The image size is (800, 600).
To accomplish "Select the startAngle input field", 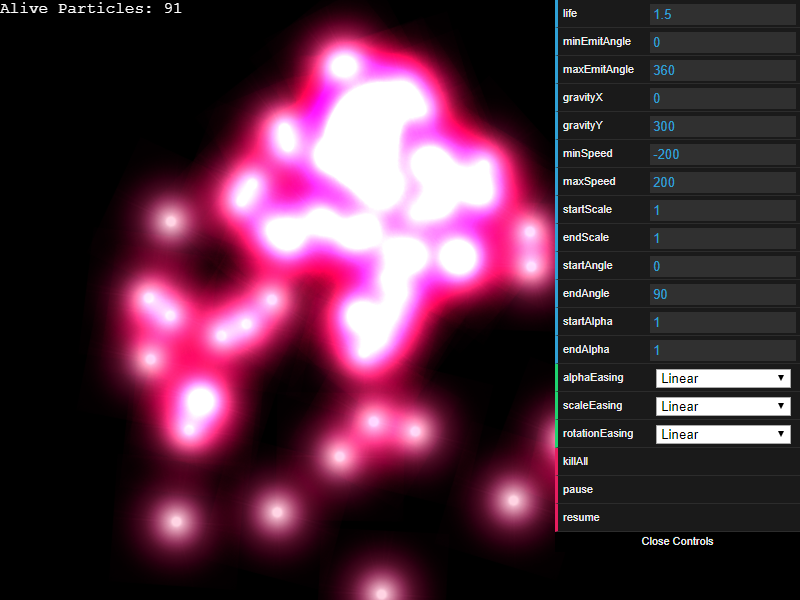I will [x=722, y=266].
